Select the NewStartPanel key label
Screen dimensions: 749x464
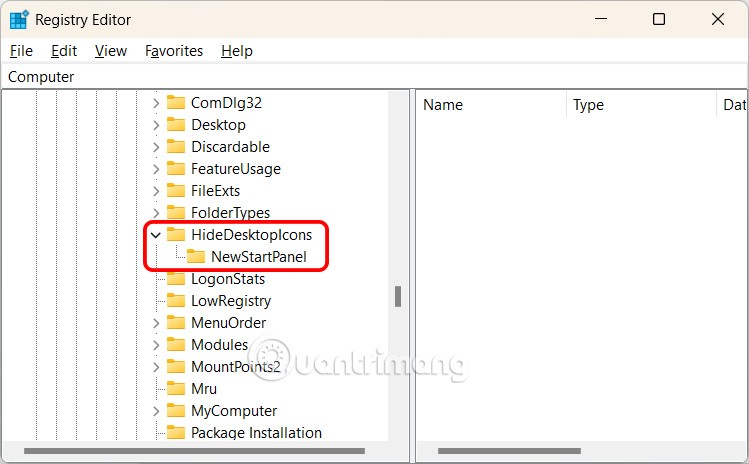[x=259, y=257]
